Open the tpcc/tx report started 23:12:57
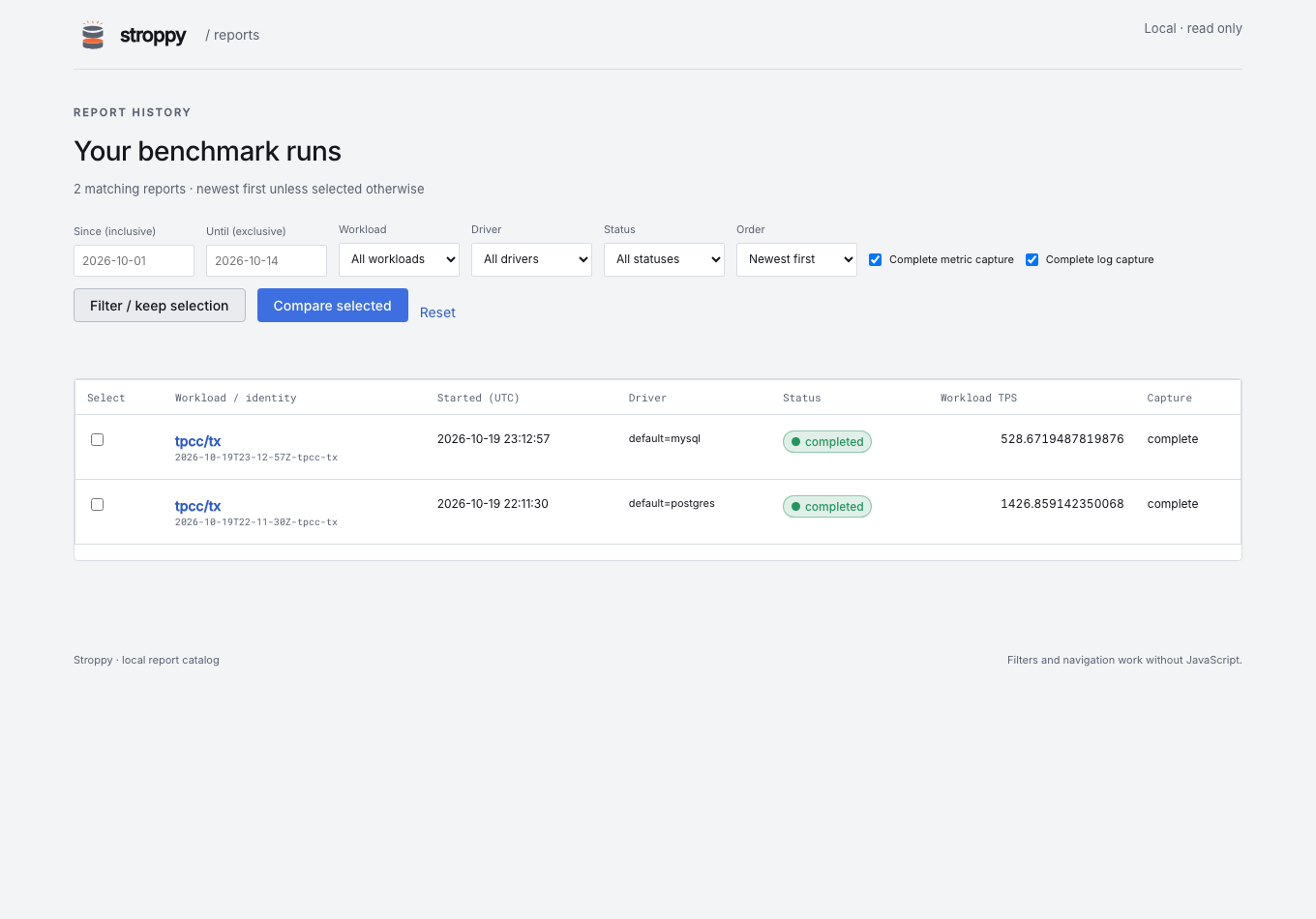Viewport: 1316px width, 919px height. tap(197, 441)
